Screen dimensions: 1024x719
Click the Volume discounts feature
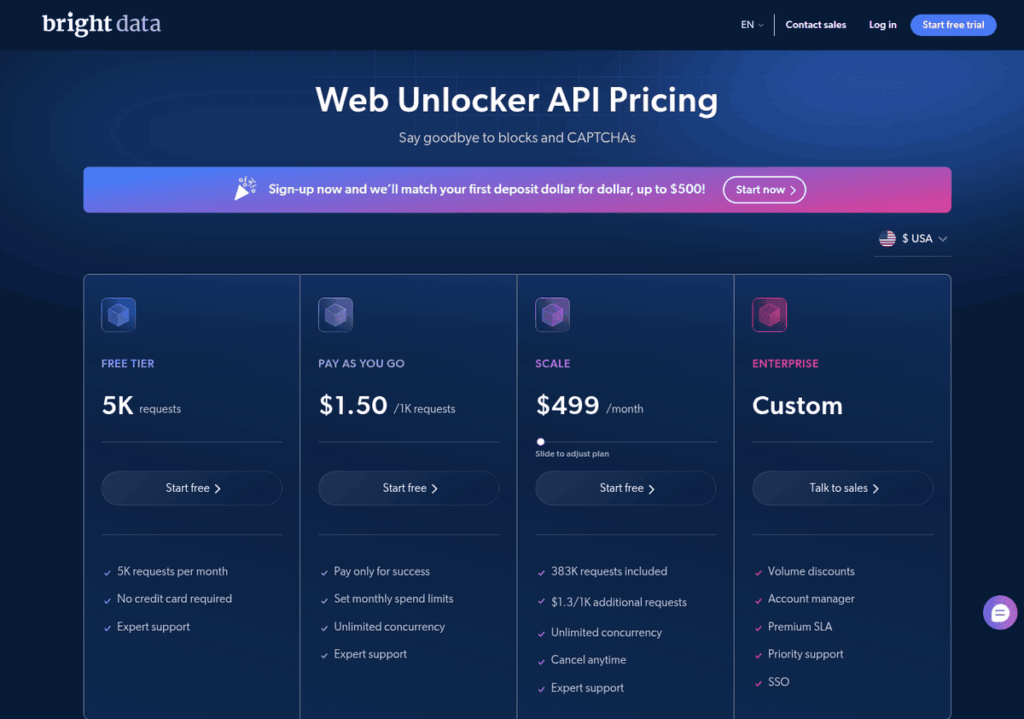coord(811,571)
